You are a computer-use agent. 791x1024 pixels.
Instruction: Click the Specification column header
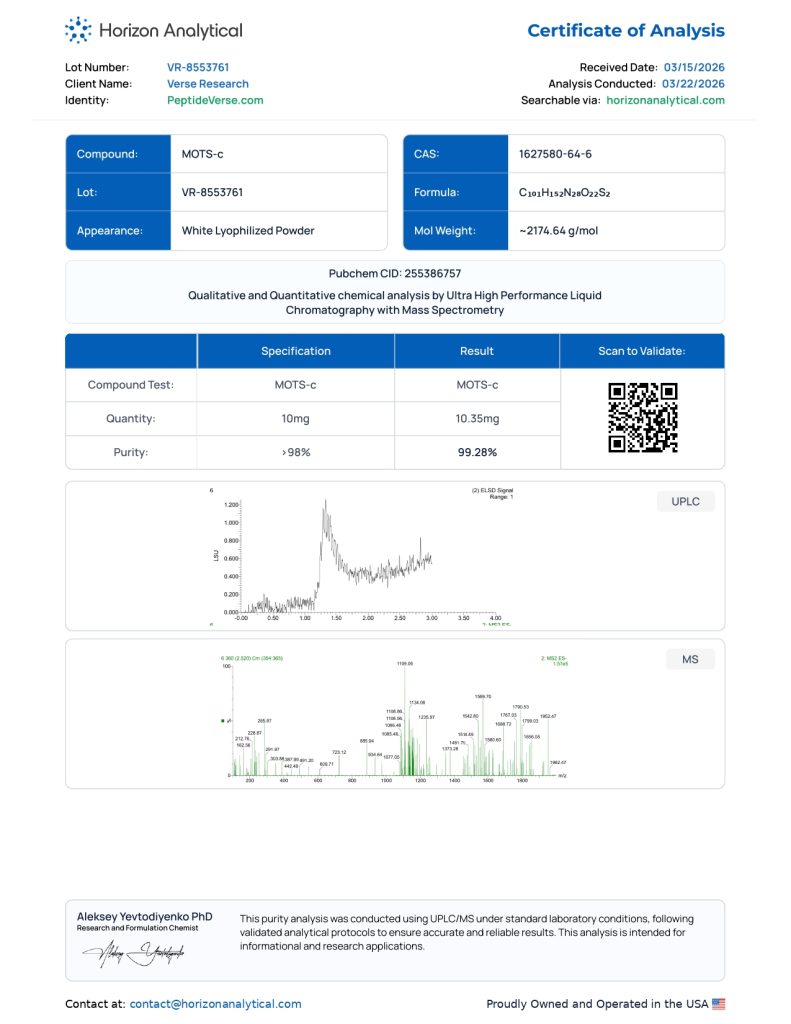point(296,351)
